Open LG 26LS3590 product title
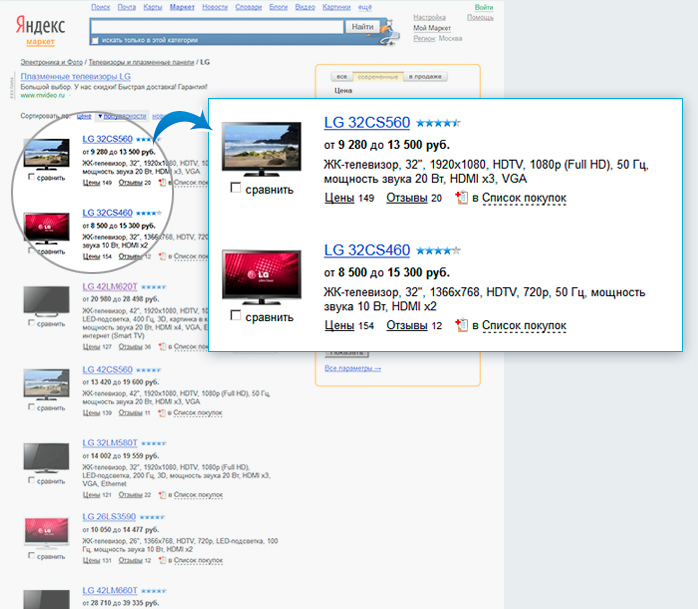This screenshot has height=609, width=698. click(109, 517)
